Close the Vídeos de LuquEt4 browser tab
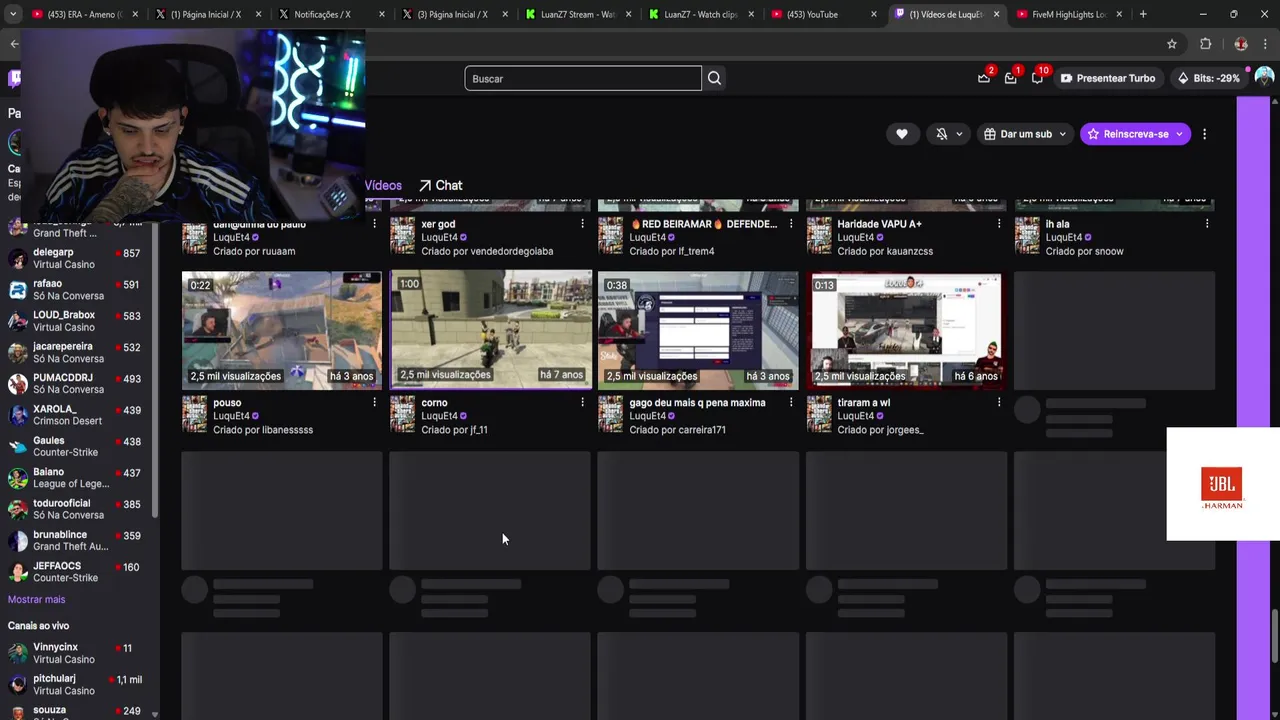 point(996,14)
